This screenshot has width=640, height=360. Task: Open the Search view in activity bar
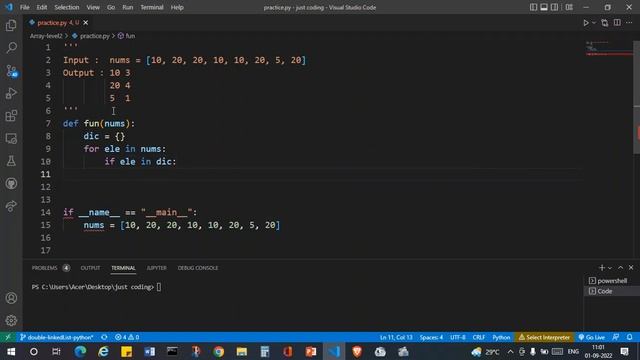click(11, 48)
